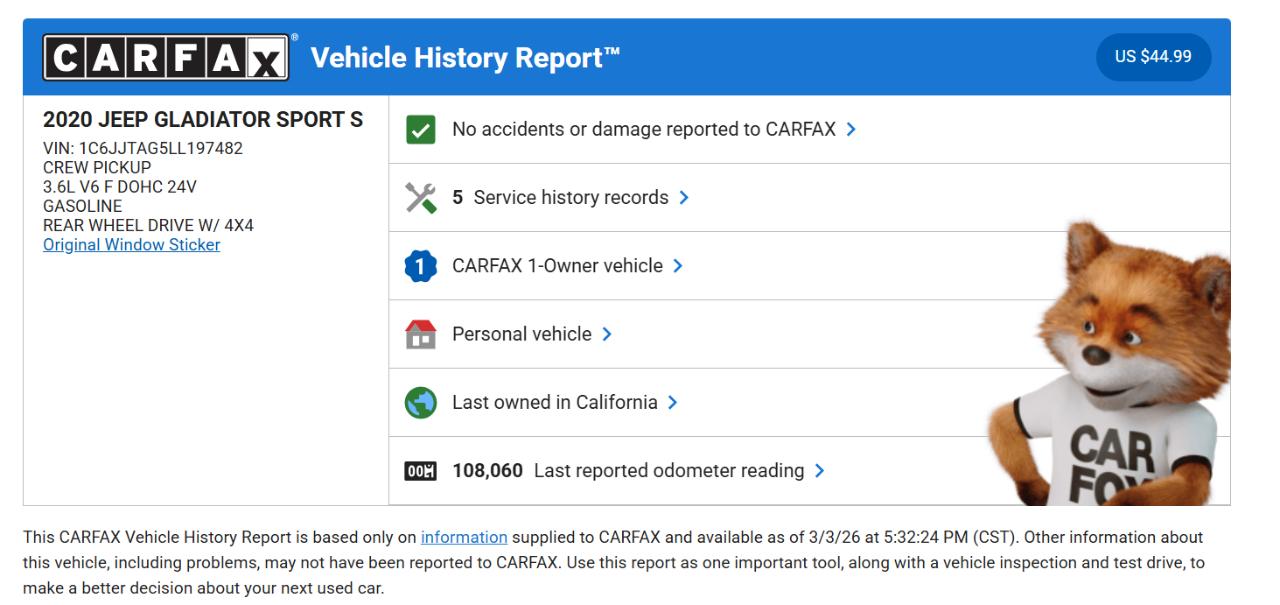Click the wrench service history icon
Viewport: 1280px width, 605px height.
pos(421,198)
